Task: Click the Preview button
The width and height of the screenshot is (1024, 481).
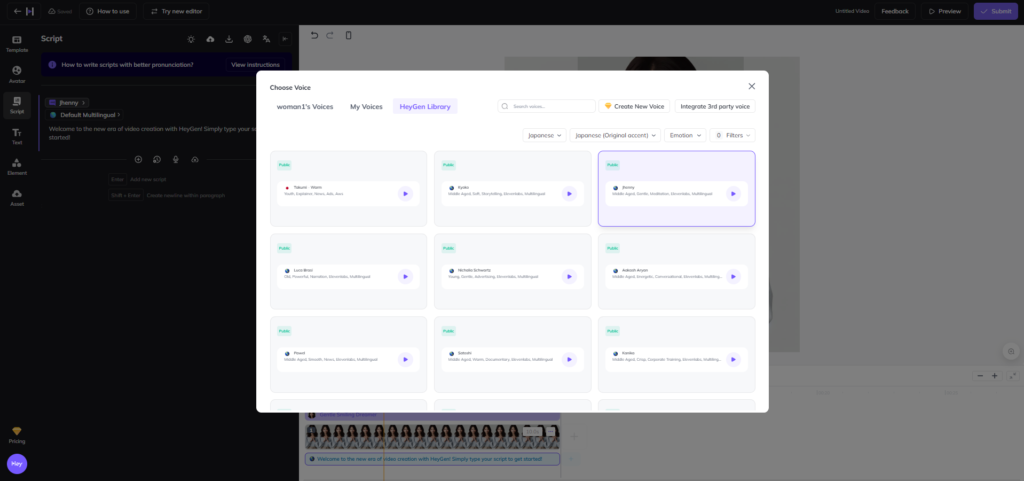Action: coord(944,11)
